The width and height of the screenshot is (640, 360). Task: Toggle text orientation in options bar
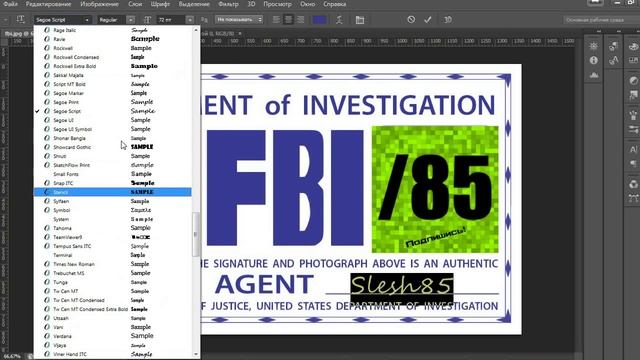(21, 20)
